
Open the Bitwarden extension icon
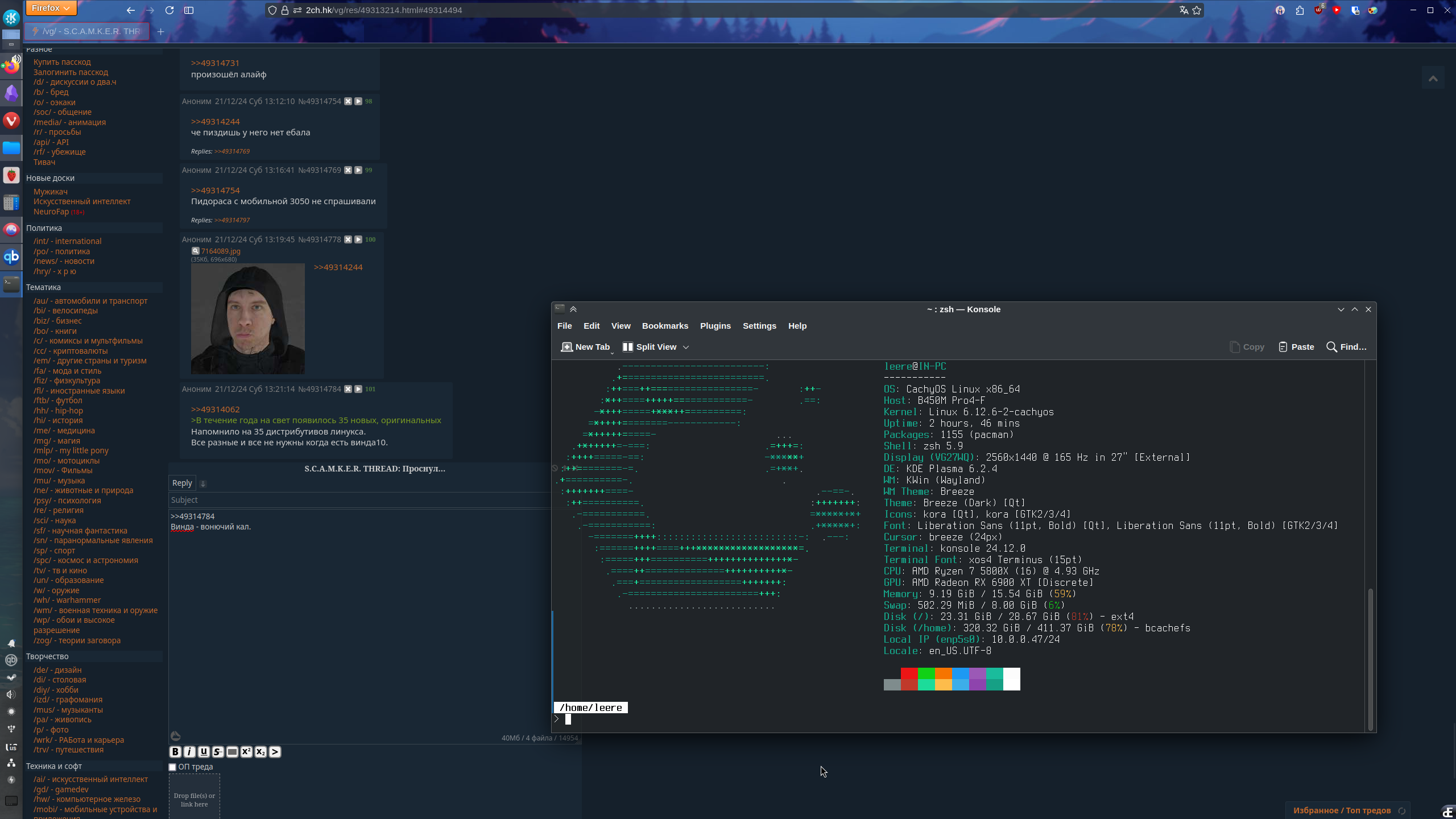pyautogui.click(x=1355, y=10)
